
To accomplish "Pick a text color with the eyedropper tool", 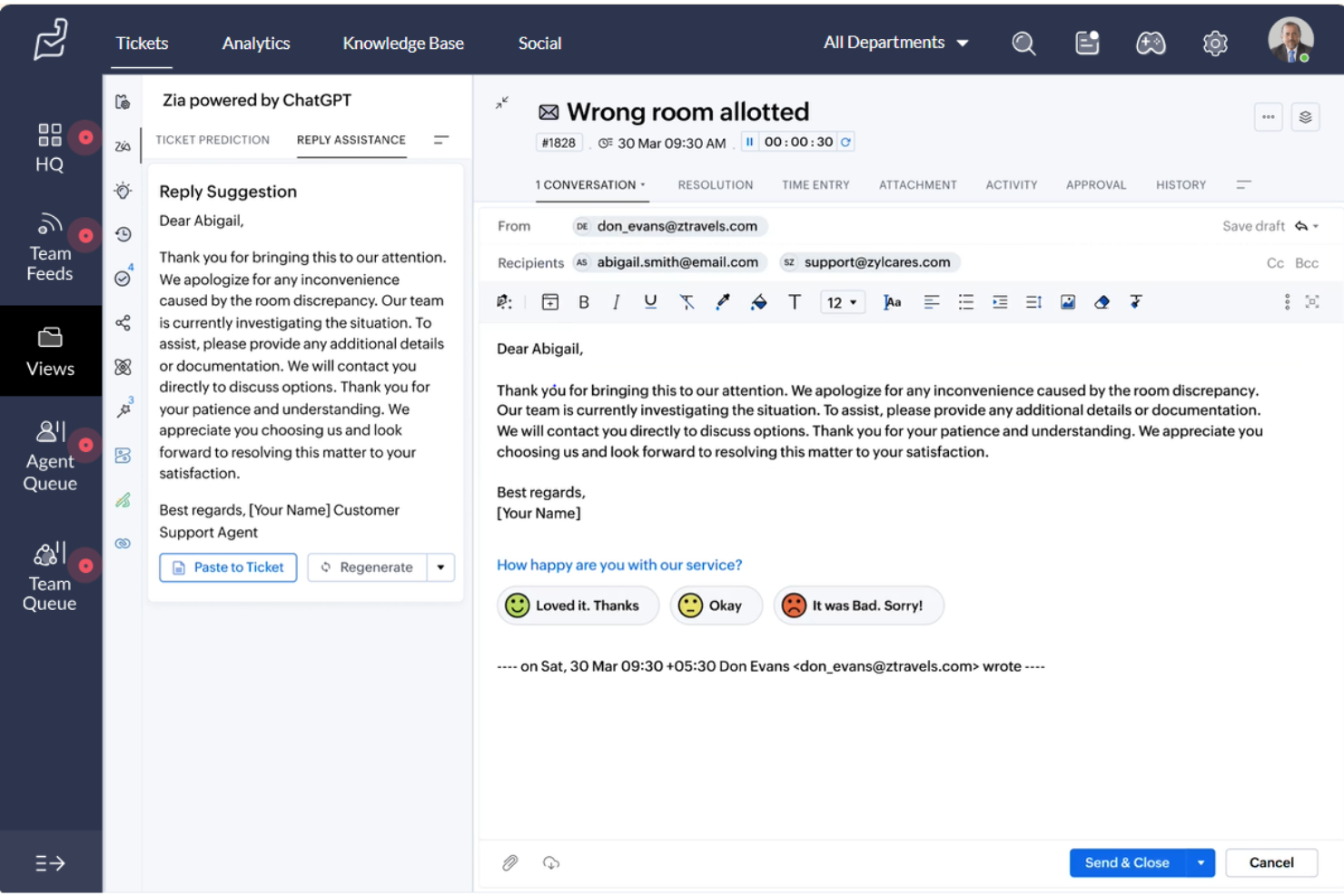I will click(723, 301).
